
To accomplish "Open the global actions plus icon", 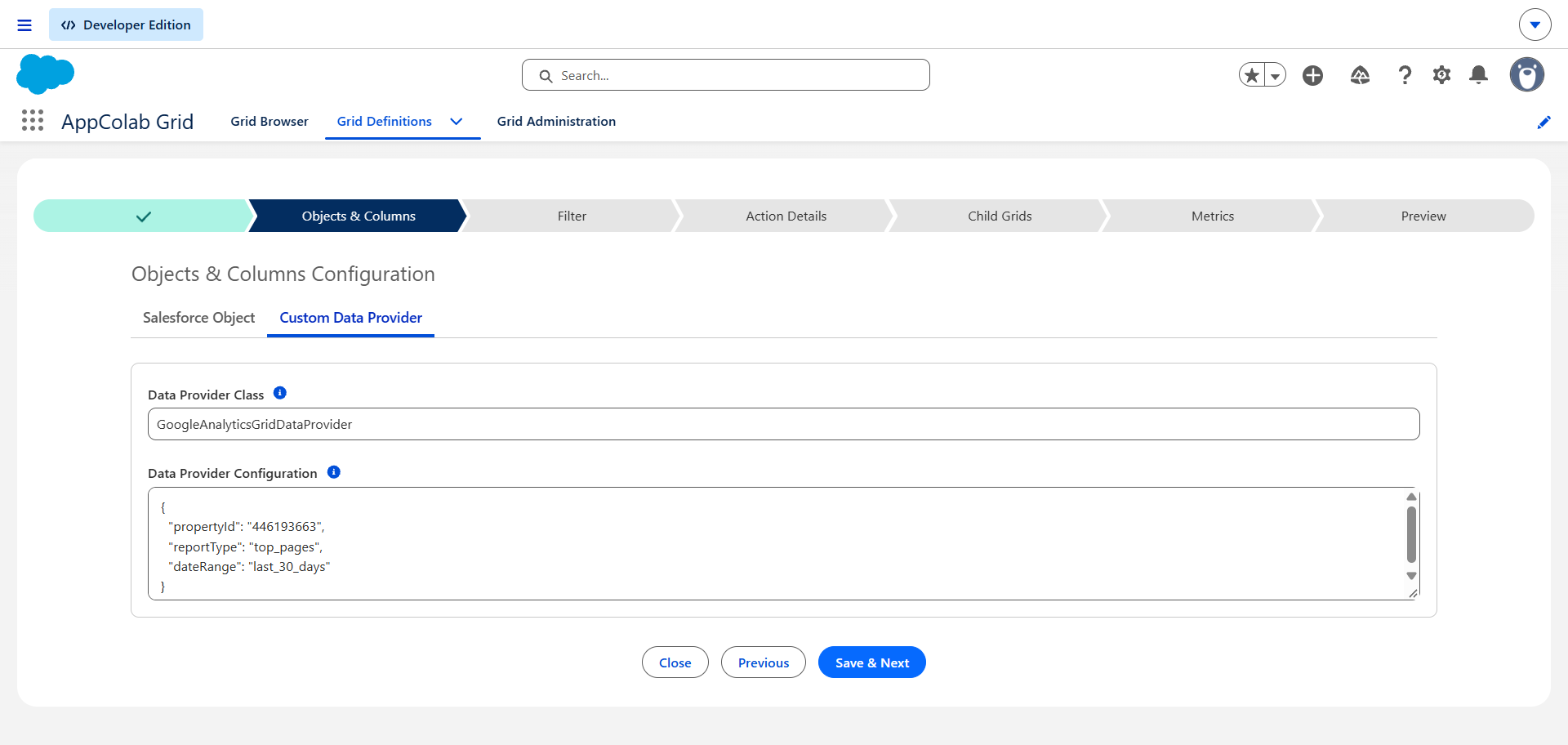I will [x=1312, y=75].
